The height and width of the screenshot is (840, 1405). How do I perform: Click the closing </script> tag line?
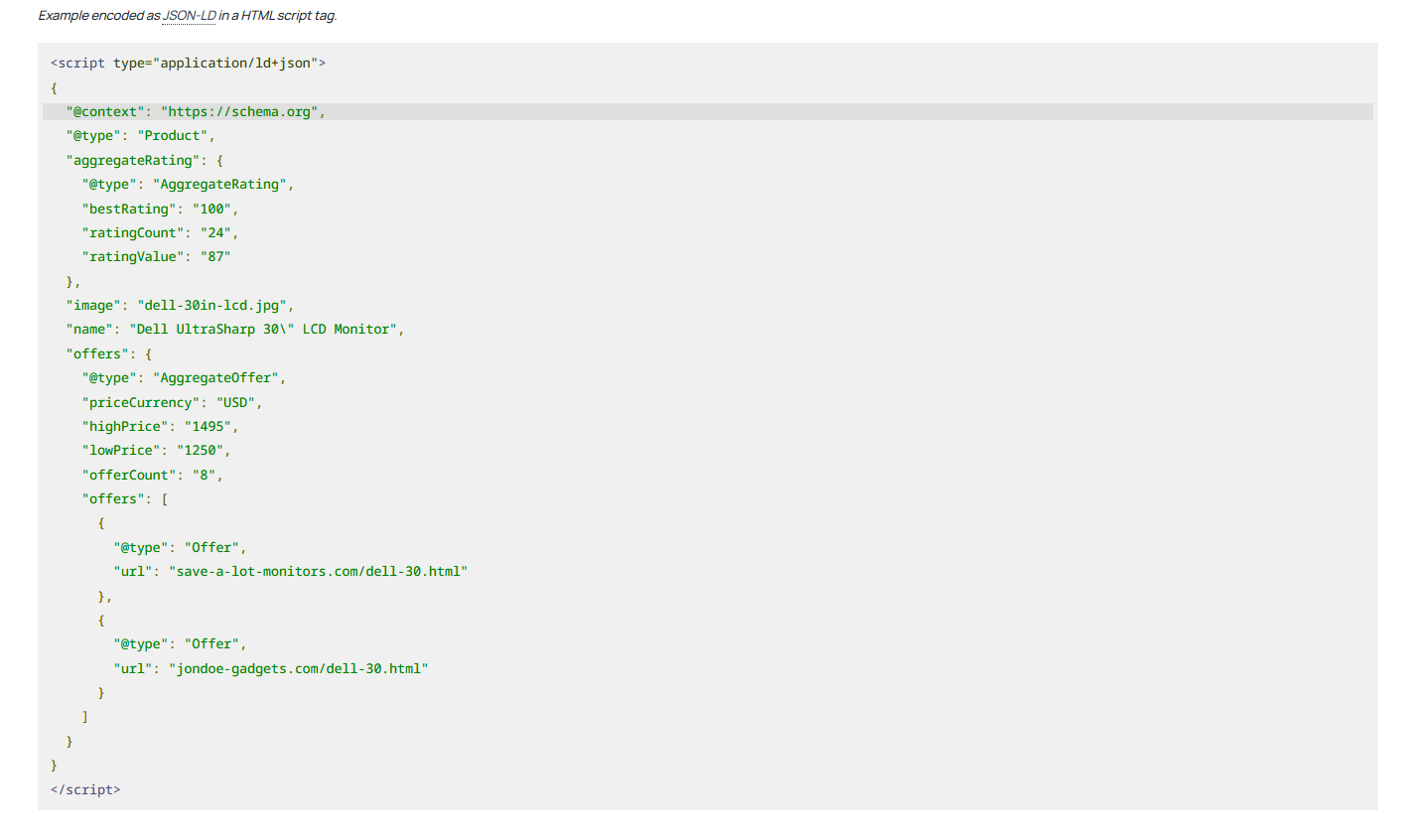85,790
